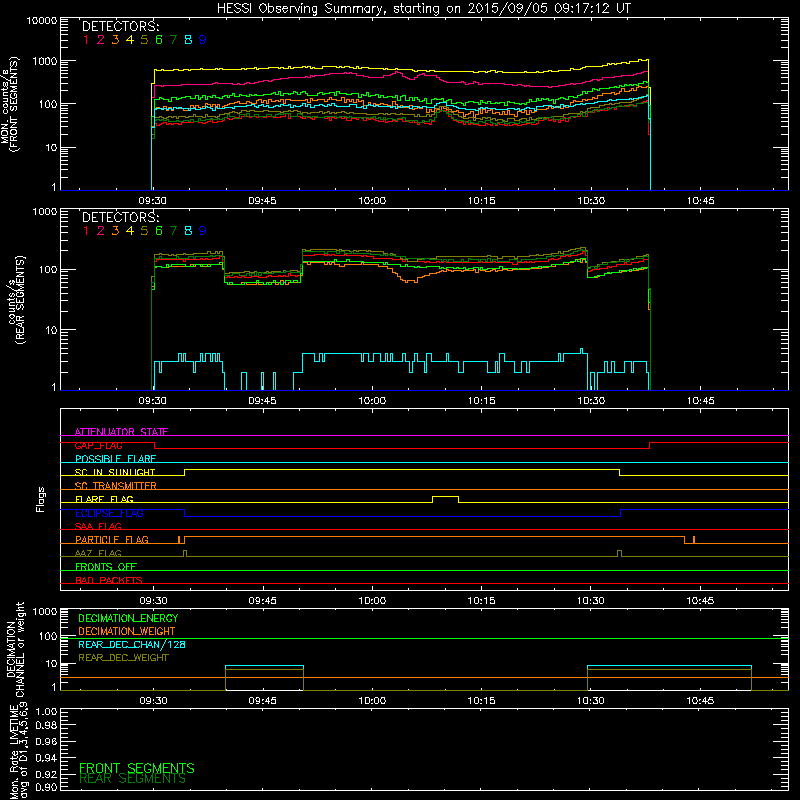Select dark green detector 7 in front segments legend

[173, 40]
